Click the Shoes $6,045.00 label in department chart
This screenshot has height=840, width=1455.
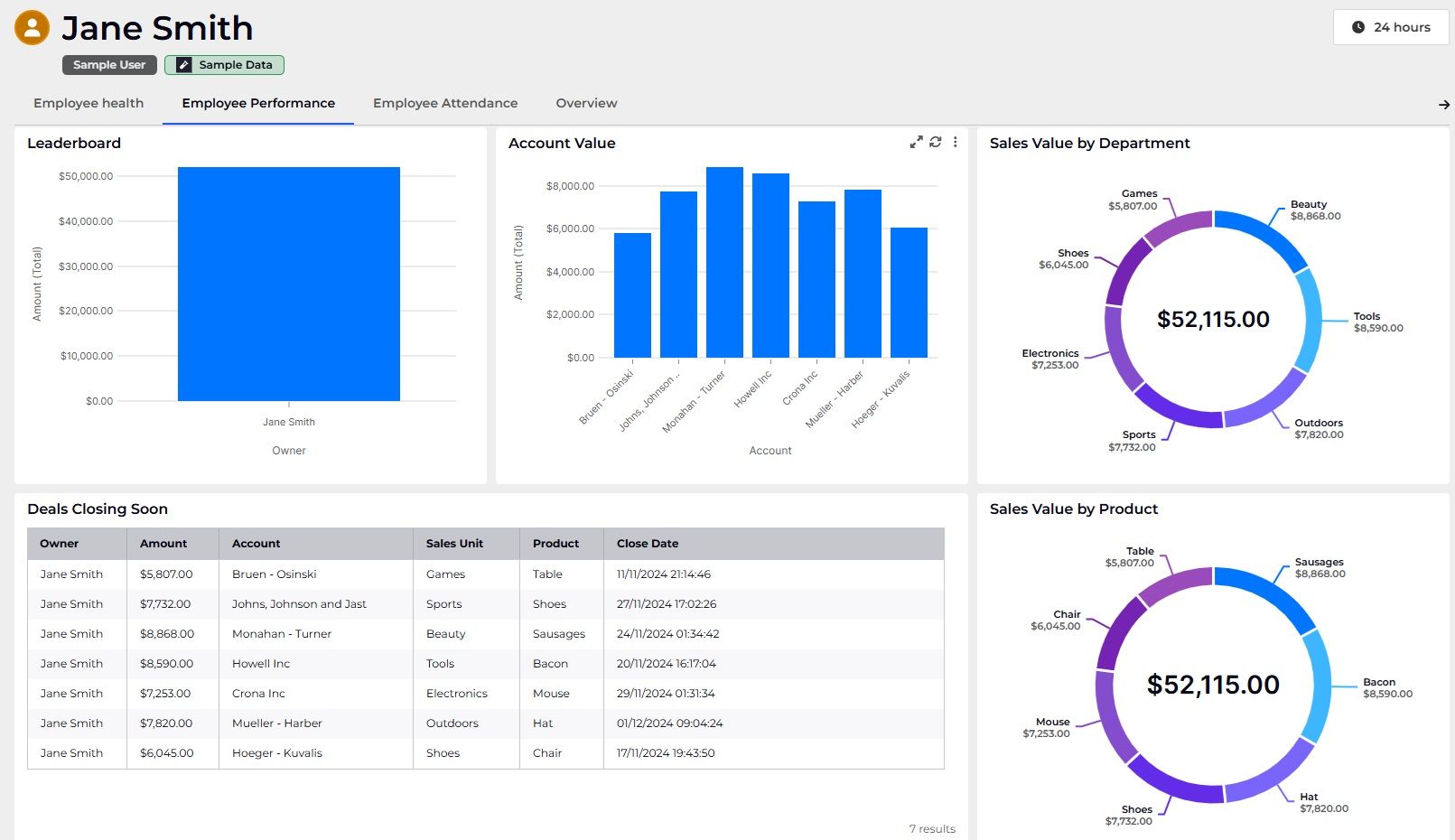tap(1064, 259)
